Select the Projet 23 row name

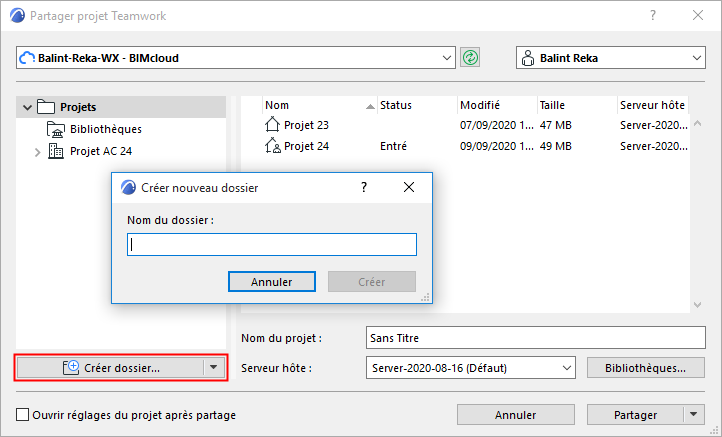(306, 125)
